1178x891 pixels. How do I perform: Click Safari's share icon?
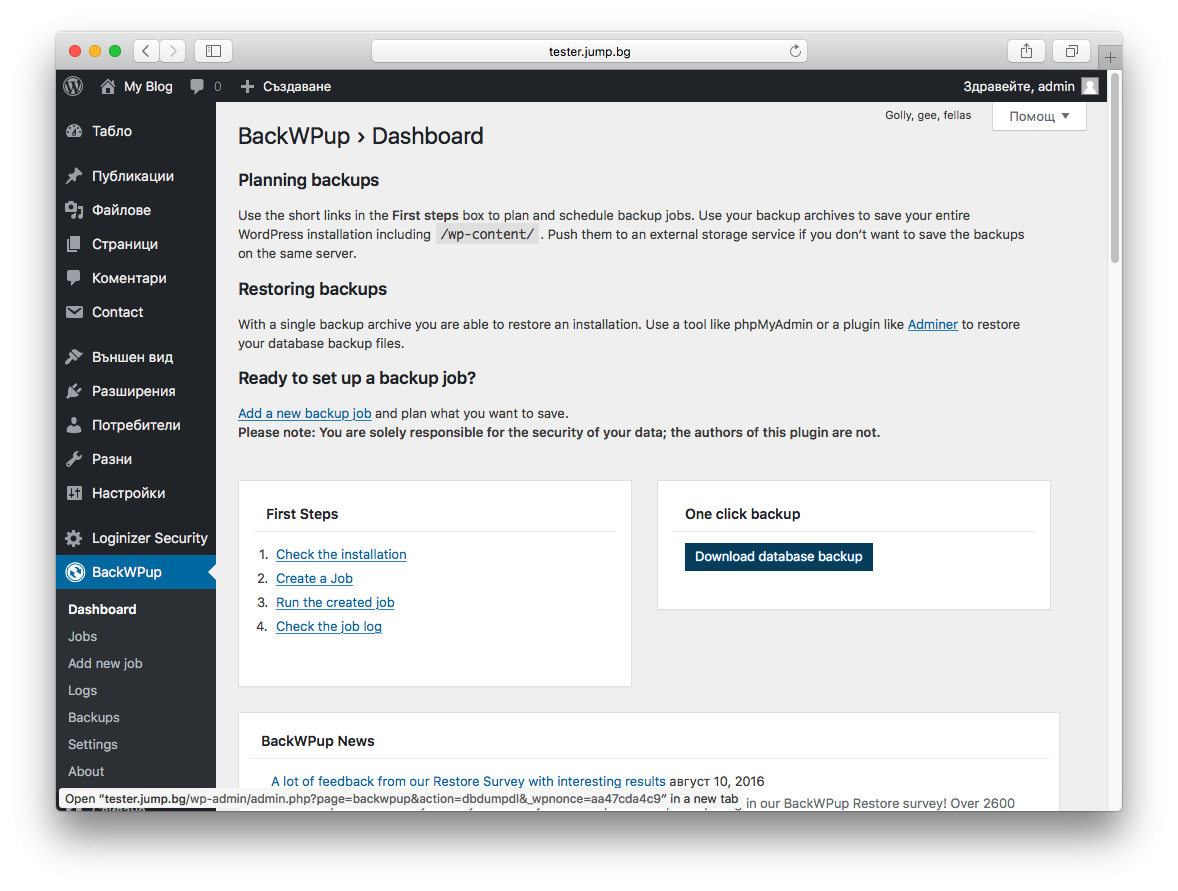click(1026, 51)
